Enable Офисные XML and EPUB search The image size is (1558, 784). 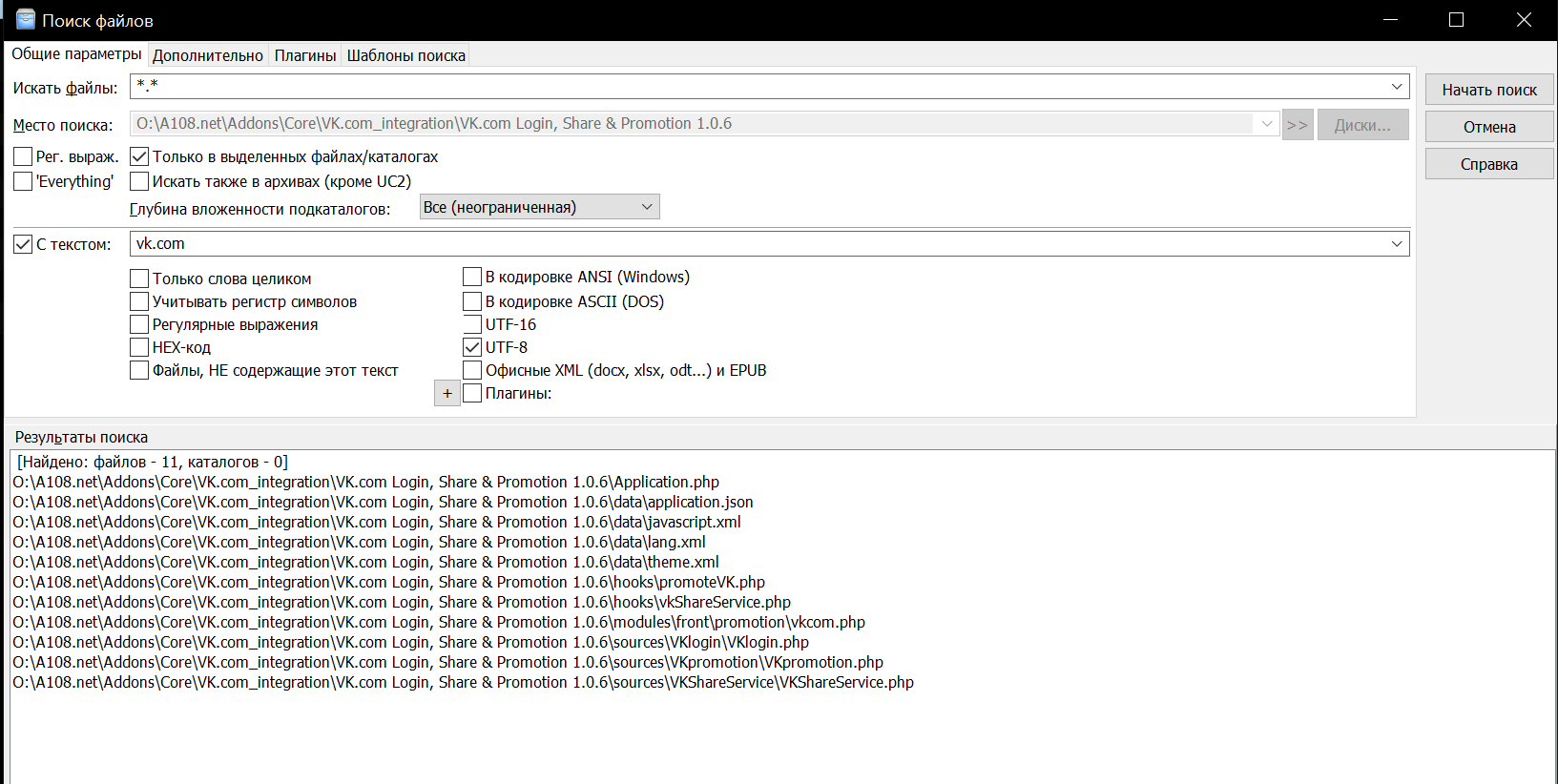click(472, 370)
